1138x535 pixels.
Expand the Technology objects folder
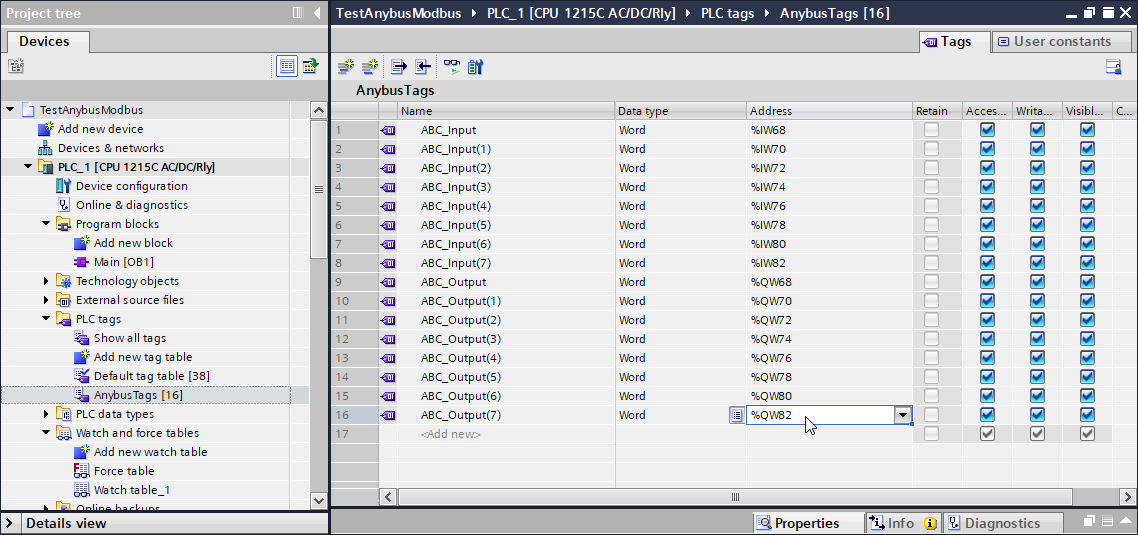pyautogui.click(x=46, y=282)
